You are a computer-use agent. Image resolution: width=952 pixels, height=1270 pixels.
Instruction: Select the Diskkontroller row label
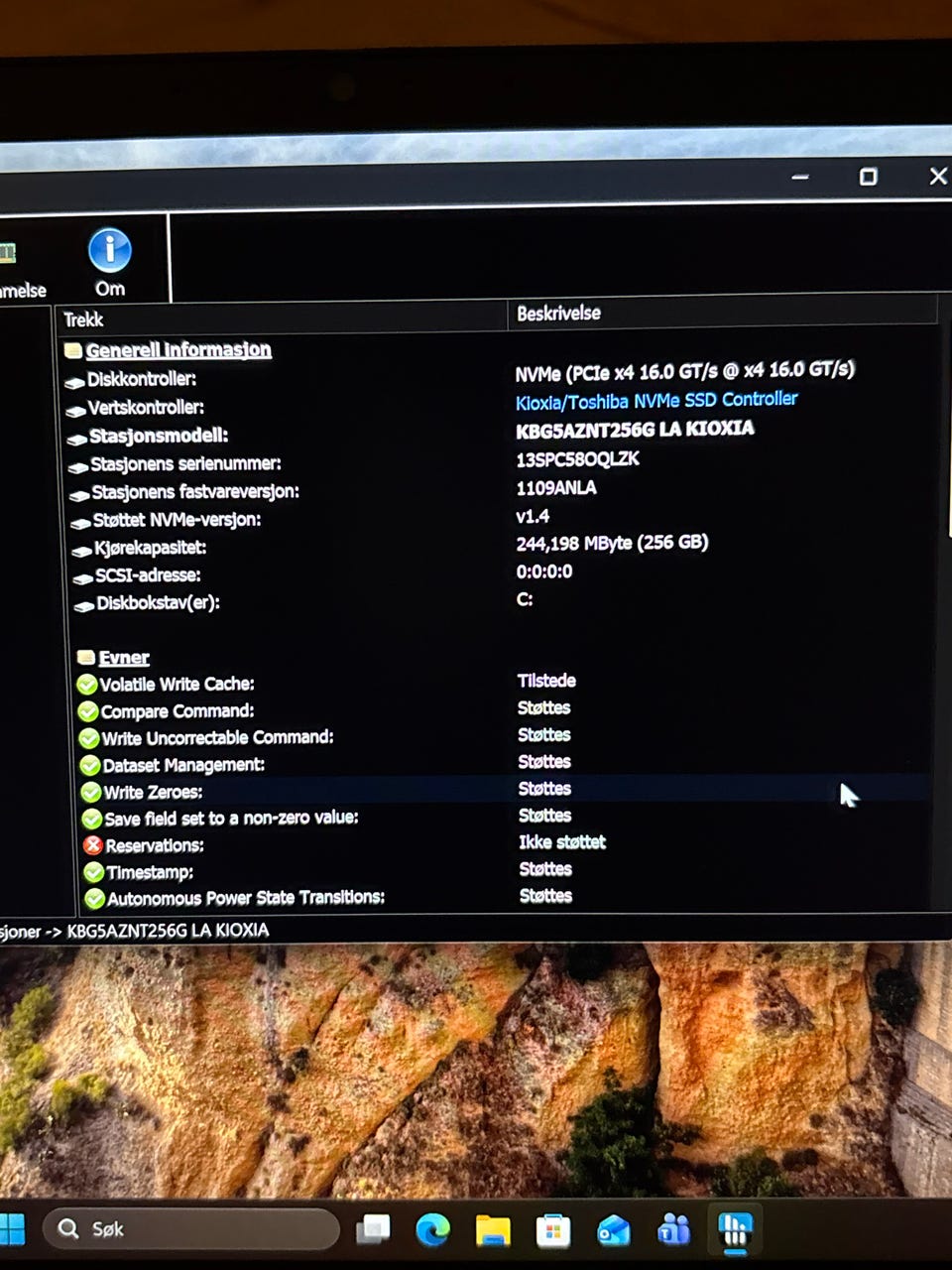142,379
